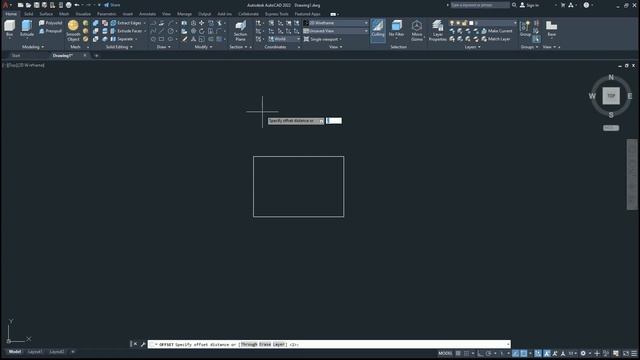Expand the Modeling panel dropdown
The image size is (640, 360).
coord(33,47)
